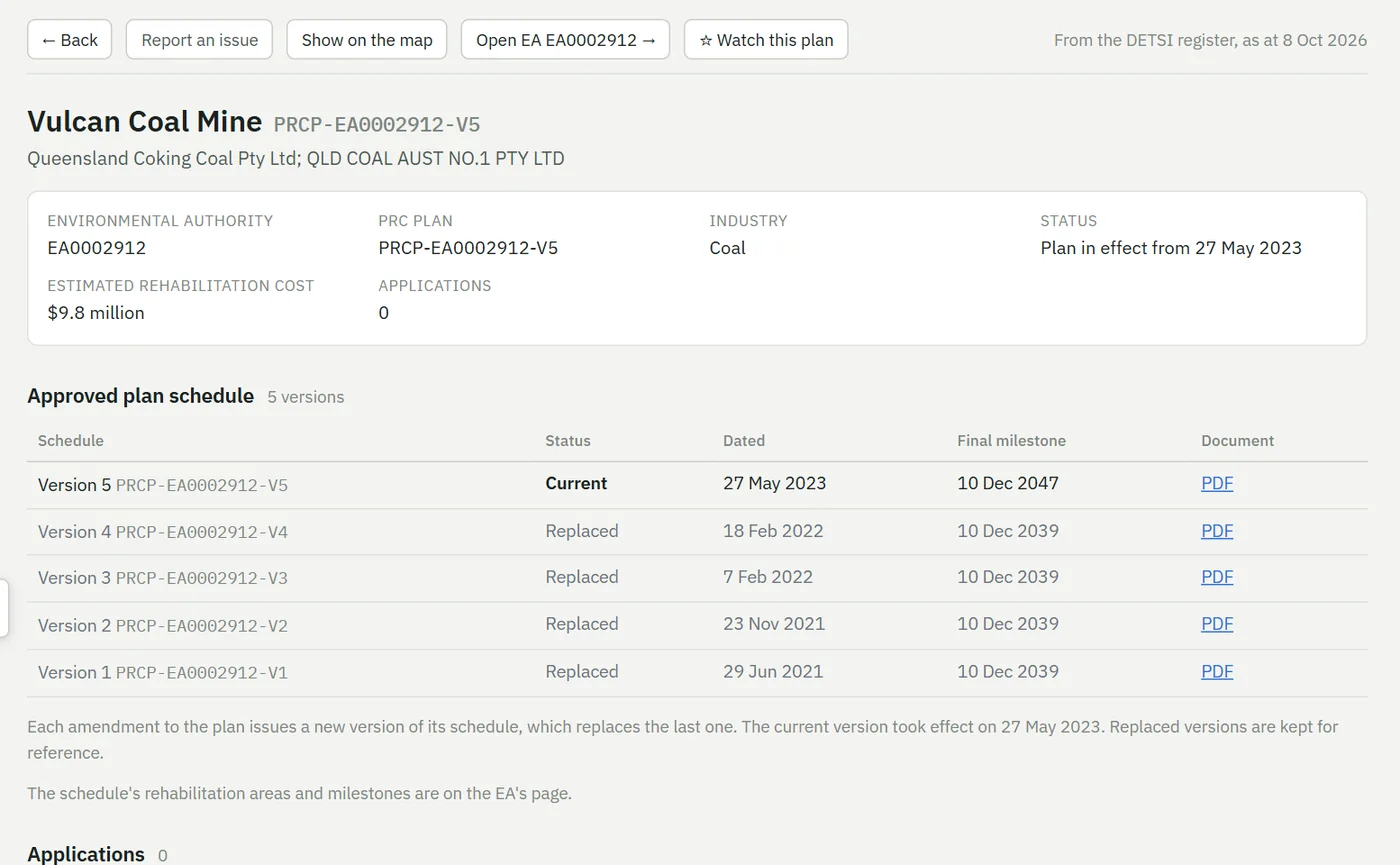Image resolution: width=1400 pixels, height=865 pixels.
Task: Click the Applications section heading
Action: (86, 854)
